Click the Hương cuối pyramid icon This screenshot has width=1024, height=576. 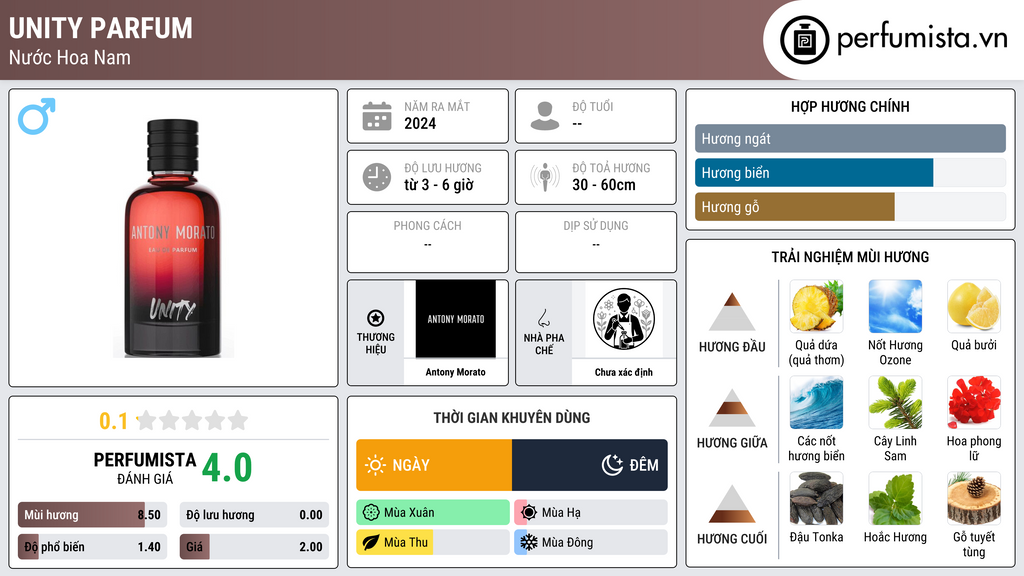coord(732,504)
